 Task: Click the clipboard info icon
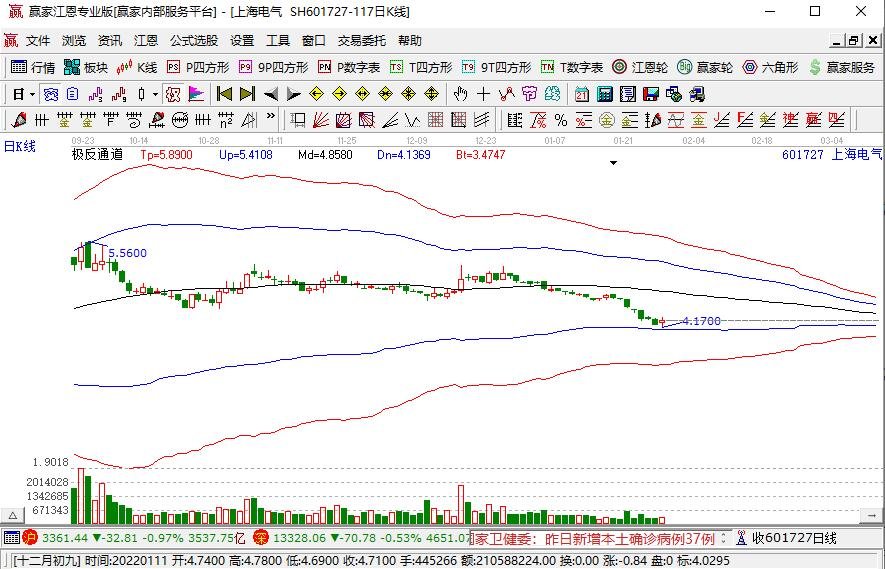(73, 94)
